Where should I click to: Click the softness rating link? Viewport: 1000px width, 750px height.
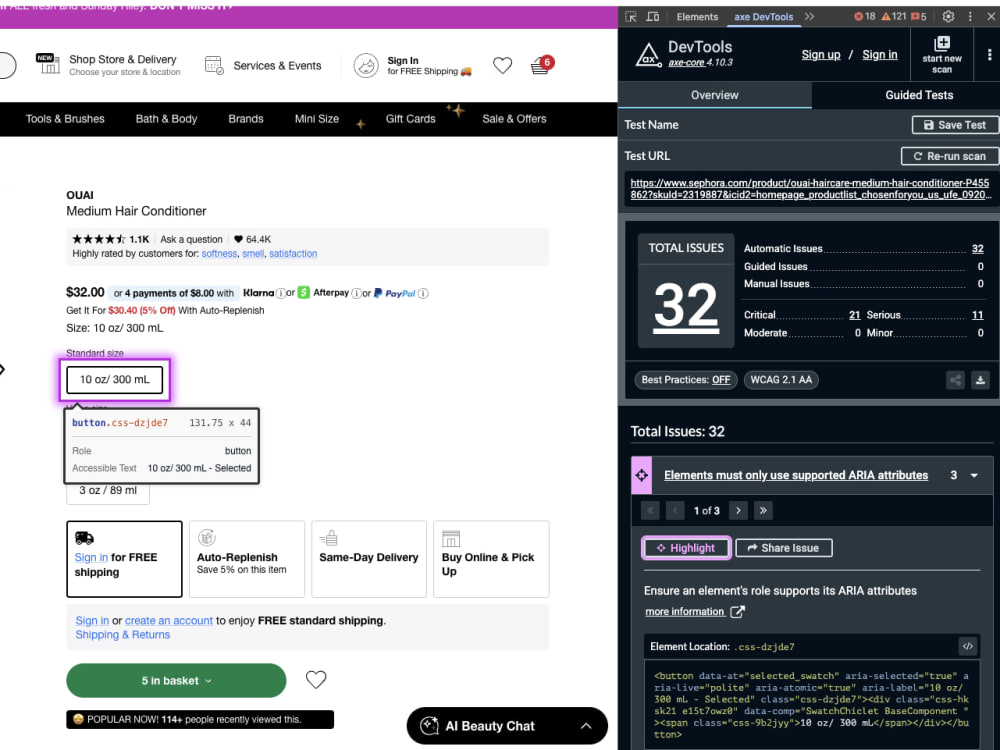[219, 253]
